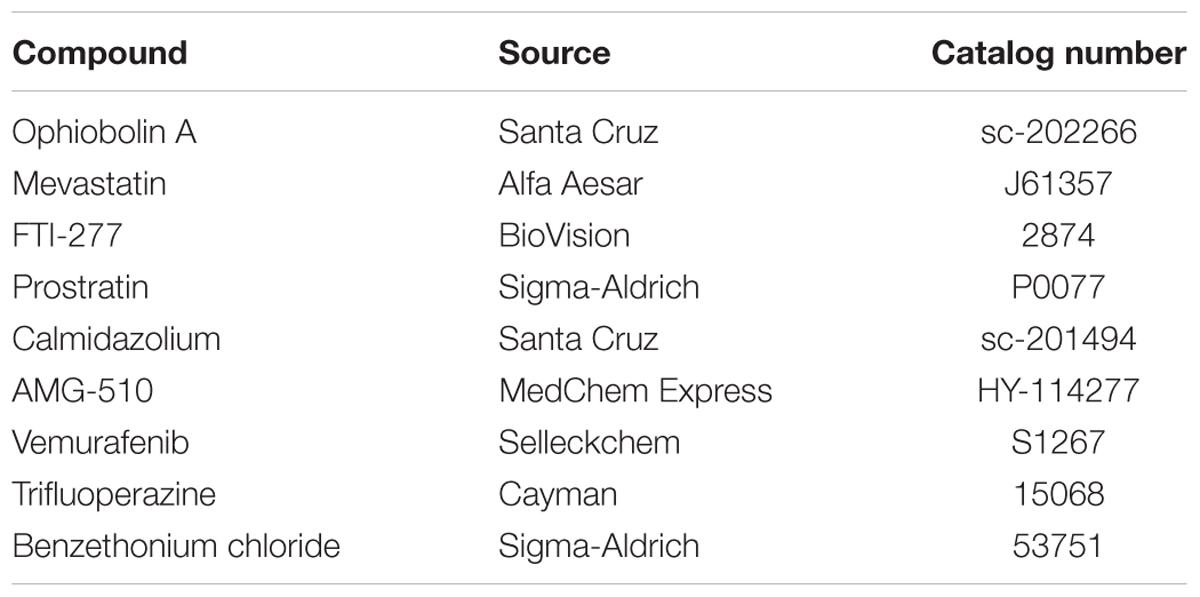Select the AMG-510 compound cell
Image resolution: width=1200 pixels, height=597 pixels.
click(83, 391)
